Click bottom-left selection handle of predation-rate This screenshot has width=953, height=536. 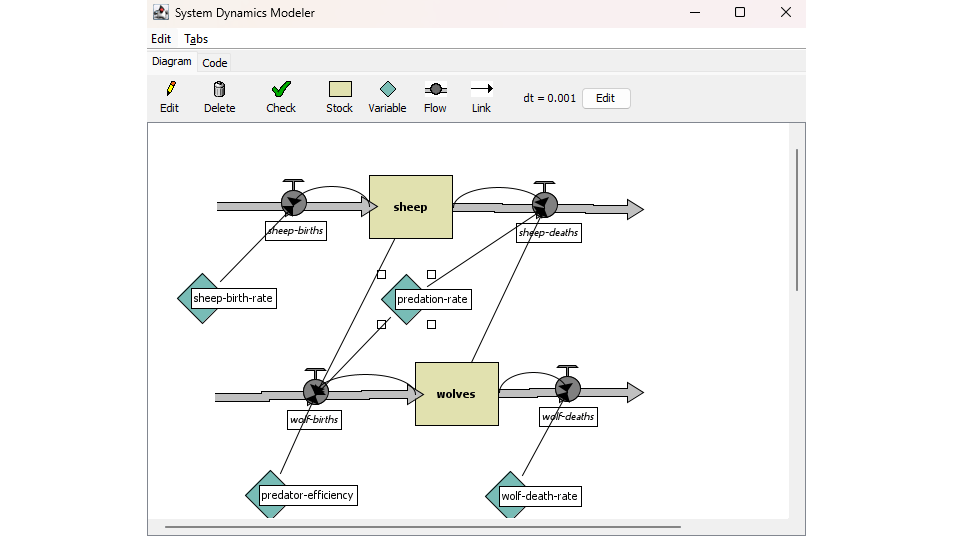click(381, 325)
